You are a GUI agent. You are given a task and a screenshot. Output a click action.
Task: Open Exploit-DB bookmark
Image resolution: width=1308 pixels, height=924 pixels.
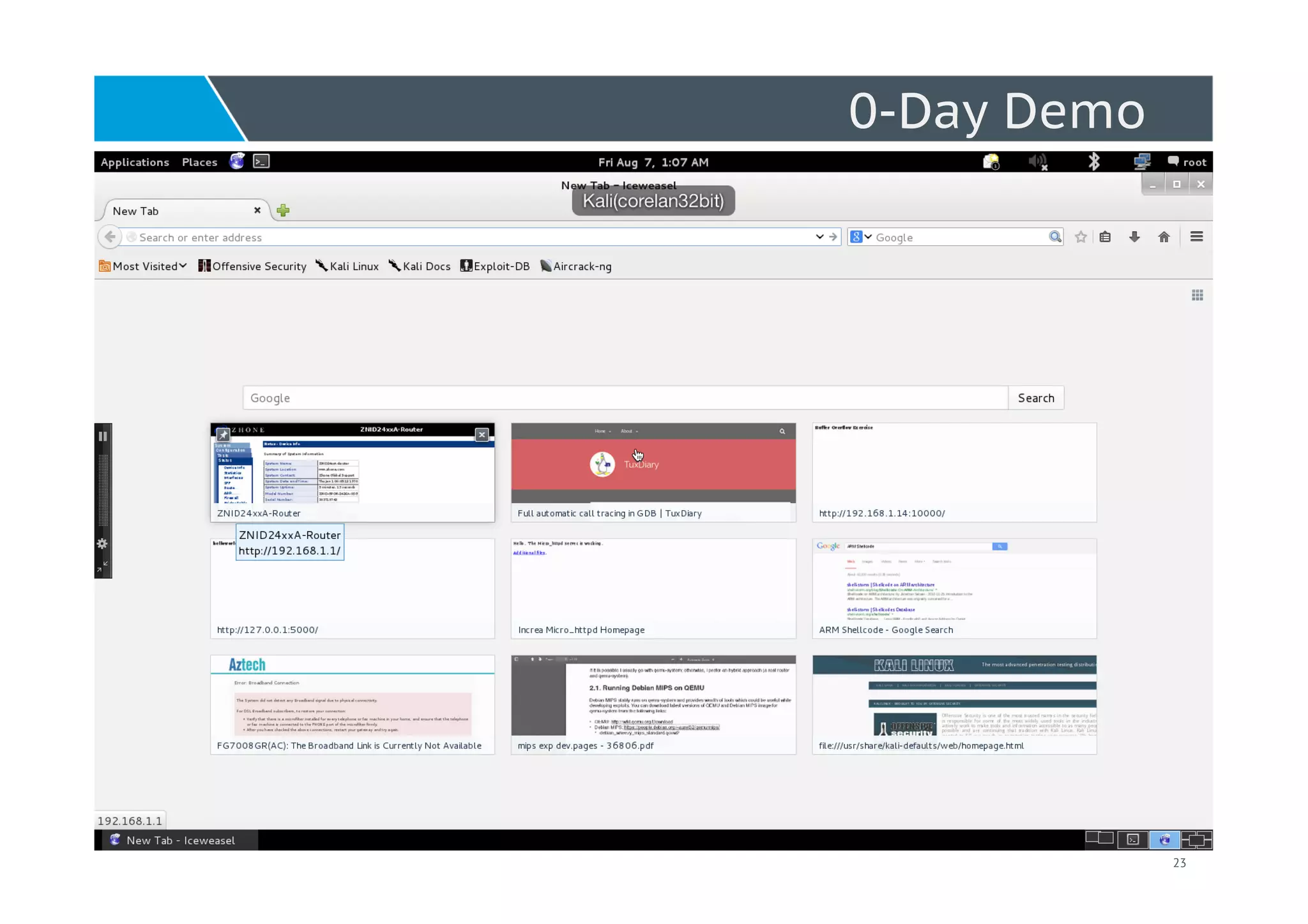tap(495, 266)
